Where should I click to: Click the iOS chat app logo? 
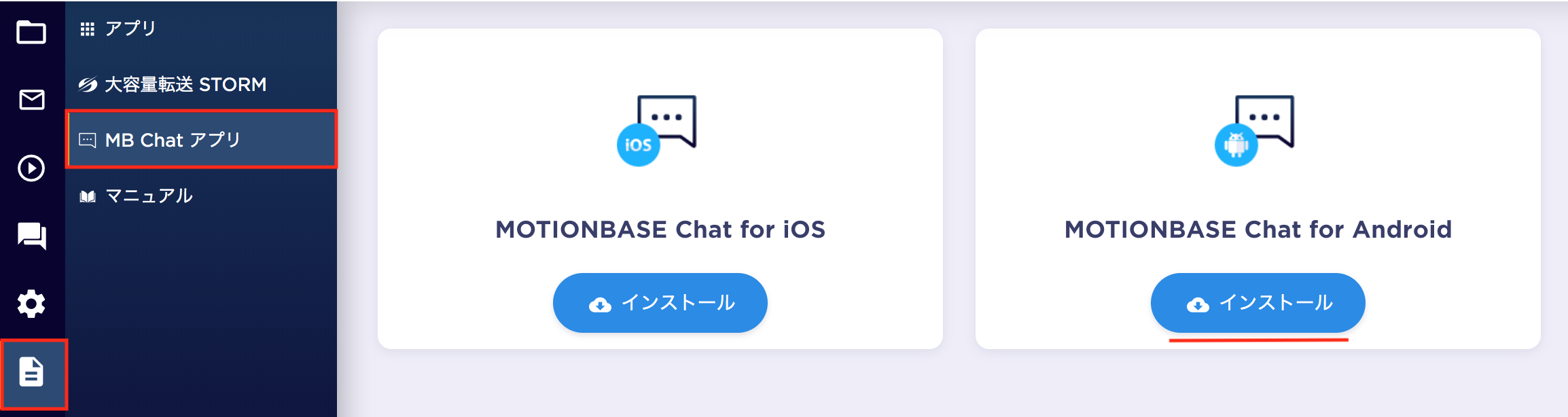click(x=656, y=130)
